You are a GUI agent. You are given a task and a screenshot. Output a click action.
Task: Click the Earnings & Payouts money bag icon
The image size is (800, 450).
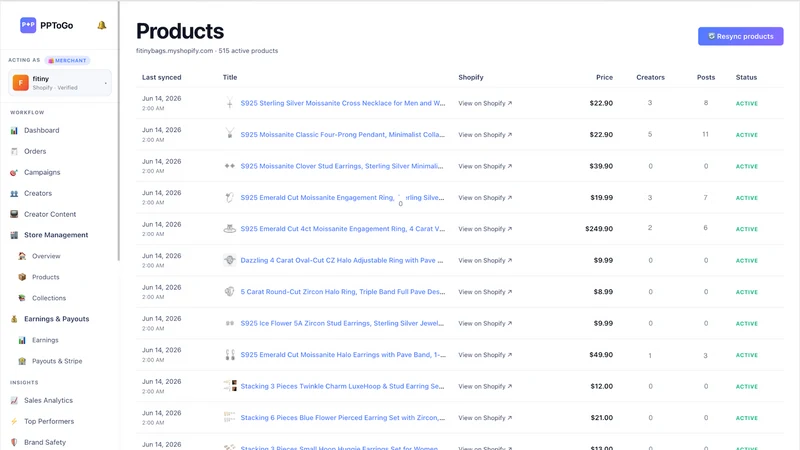pos(14,319)
